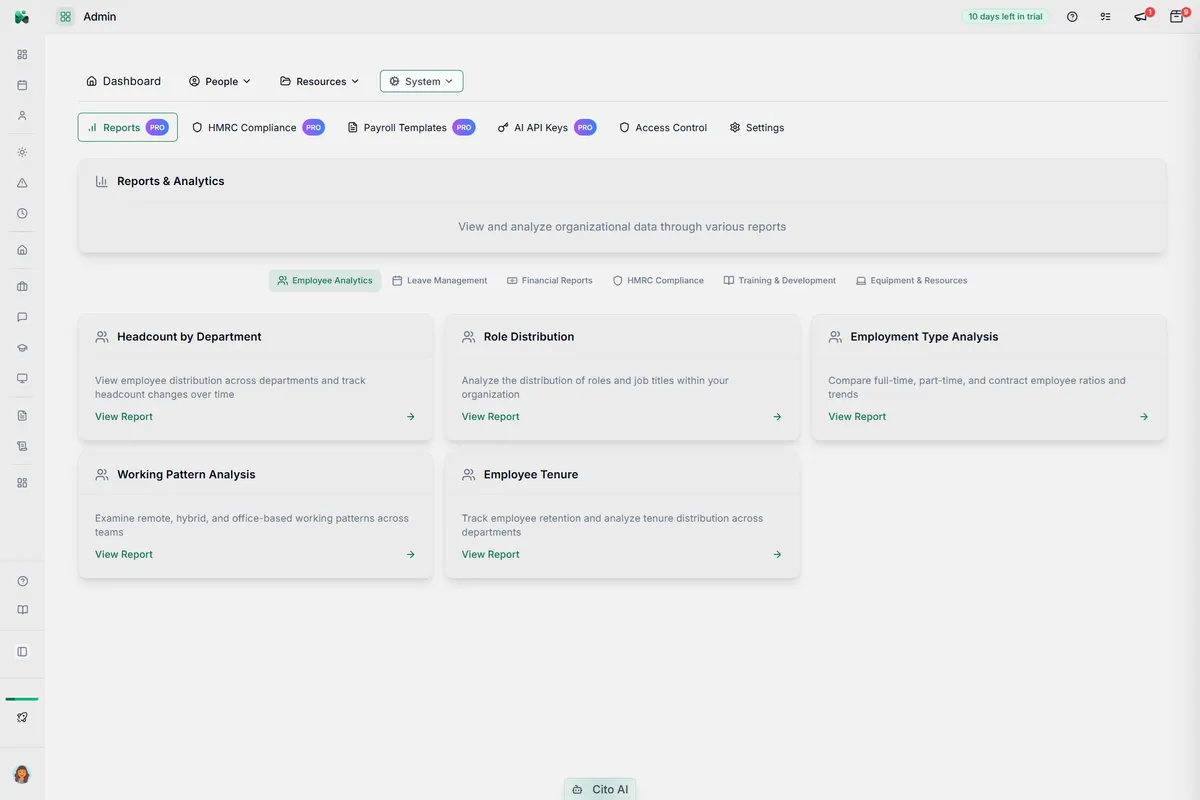Switch to Leave Management reports
Viewport: 1200px width, 800px height.
tap(440, 281)
